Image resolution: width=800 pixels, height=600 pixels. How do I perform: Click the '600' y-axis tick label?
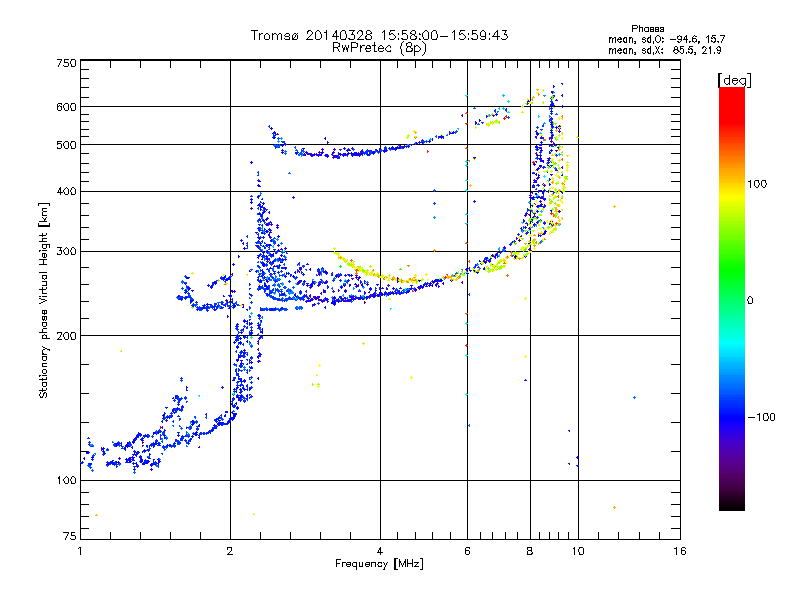[66, 107]
